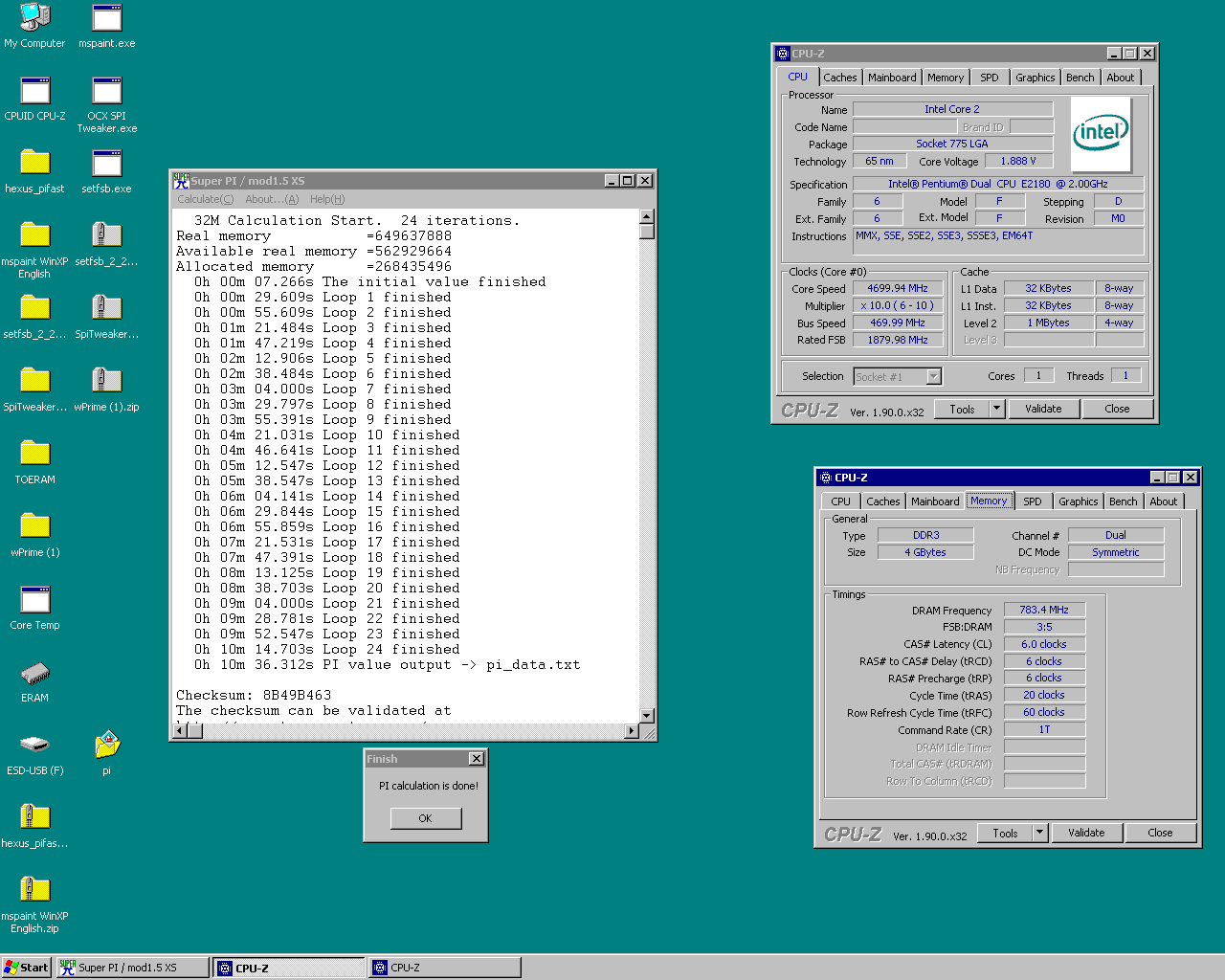Click bottom CPU-Z window title icon
This screenshot has height=980, width=1225.
[x=826, y=478]
